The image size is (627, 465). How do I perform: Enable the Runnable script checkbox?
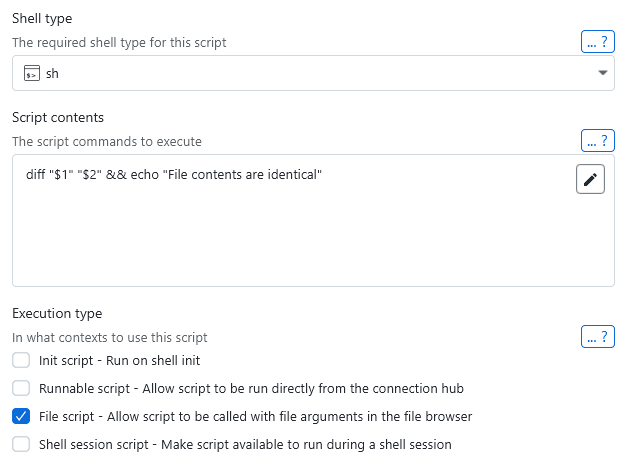(21, 388)
